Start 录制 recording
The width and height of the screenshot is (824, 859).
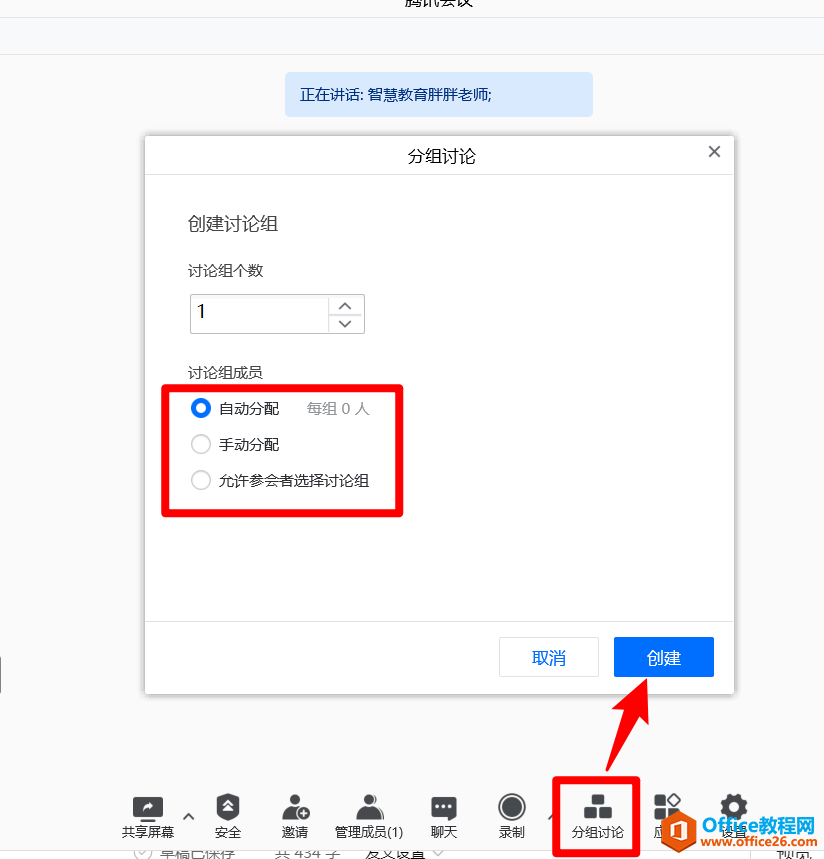[512, 816]
